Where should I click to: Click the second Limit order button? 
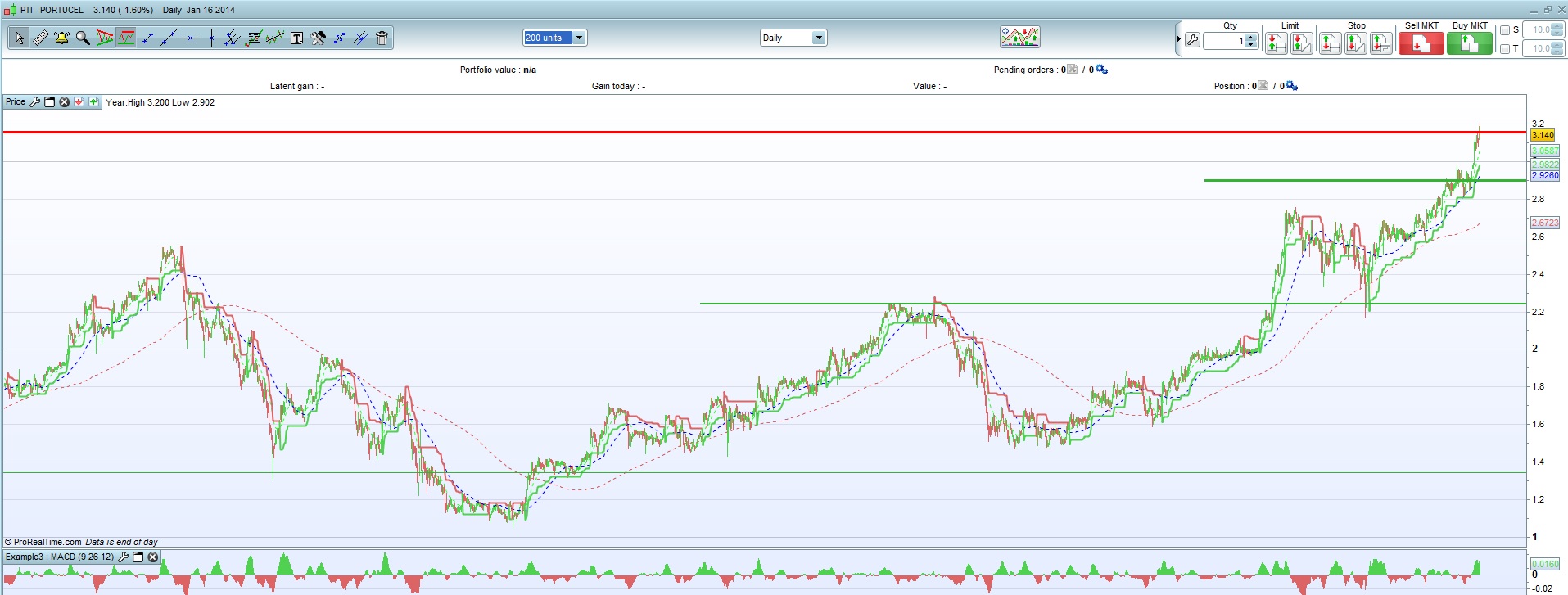click(1302, 43)
